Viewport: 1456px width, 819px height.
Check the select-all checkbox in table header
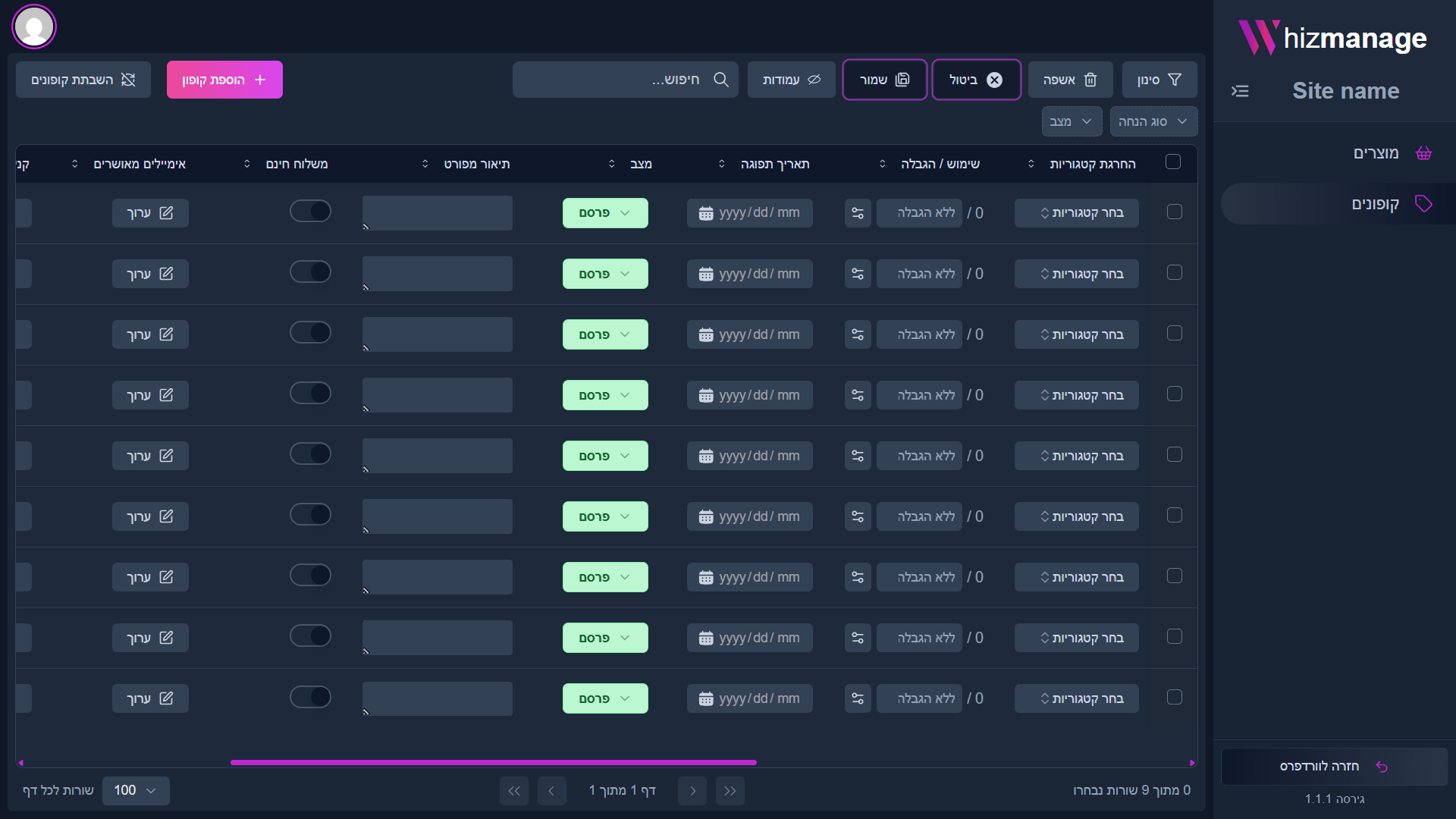pyautogui.click(x=1173, y=162)
